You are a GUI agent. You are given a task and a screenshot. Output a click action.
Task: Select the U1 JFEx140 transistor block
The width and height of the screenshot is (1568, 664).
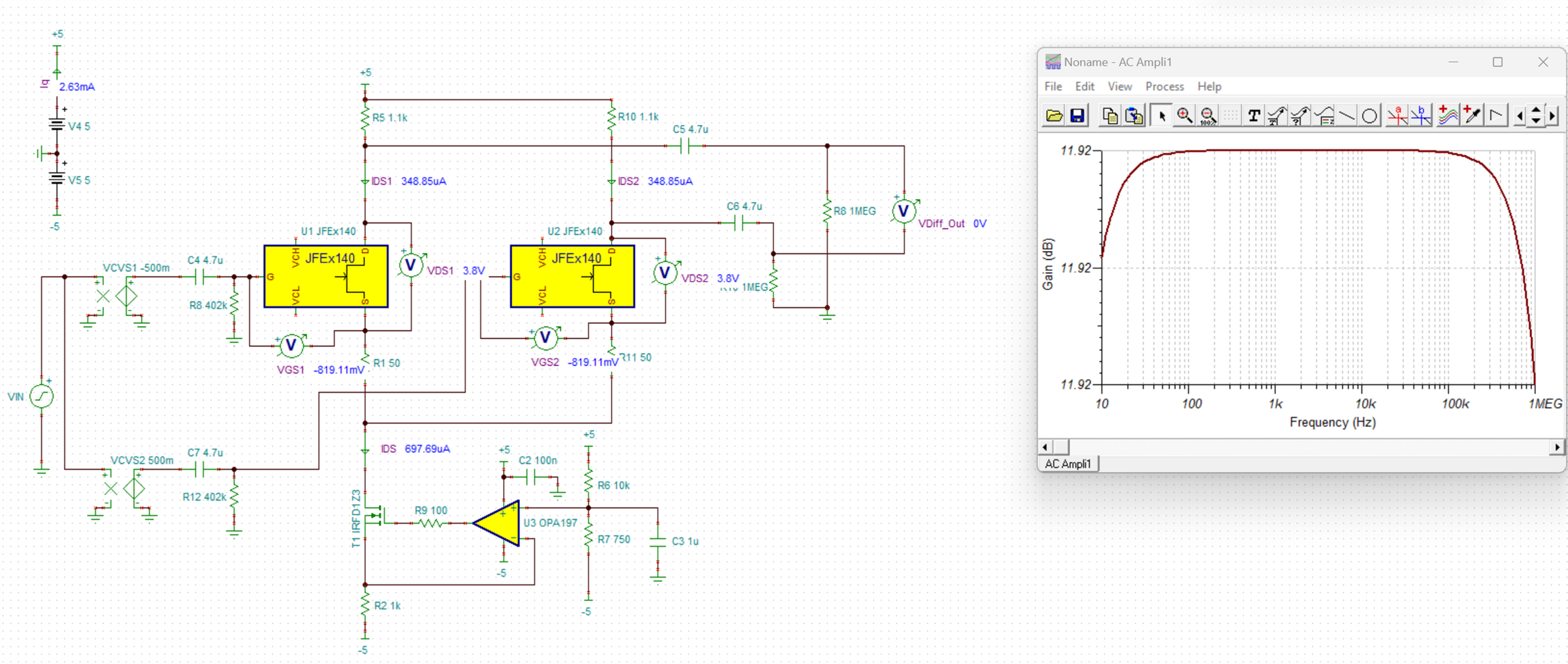click(326, 276)
